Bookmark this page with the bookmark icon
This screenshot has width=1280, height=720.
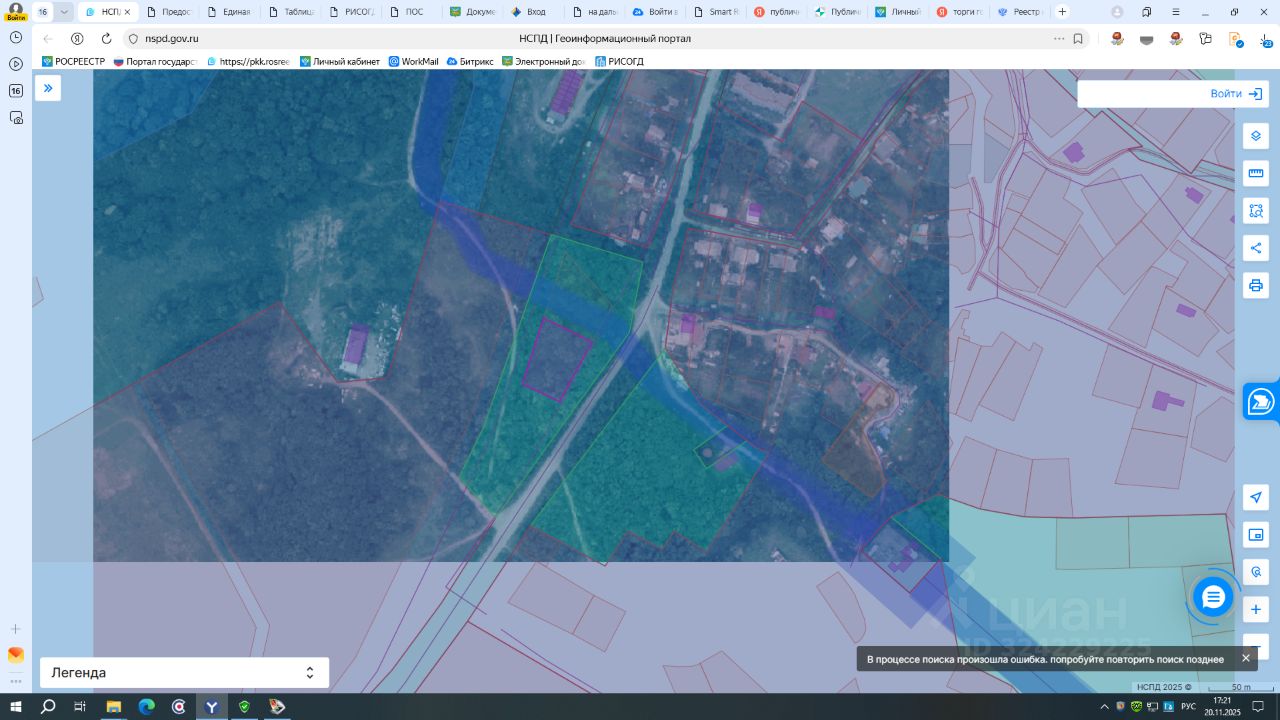1078,39
